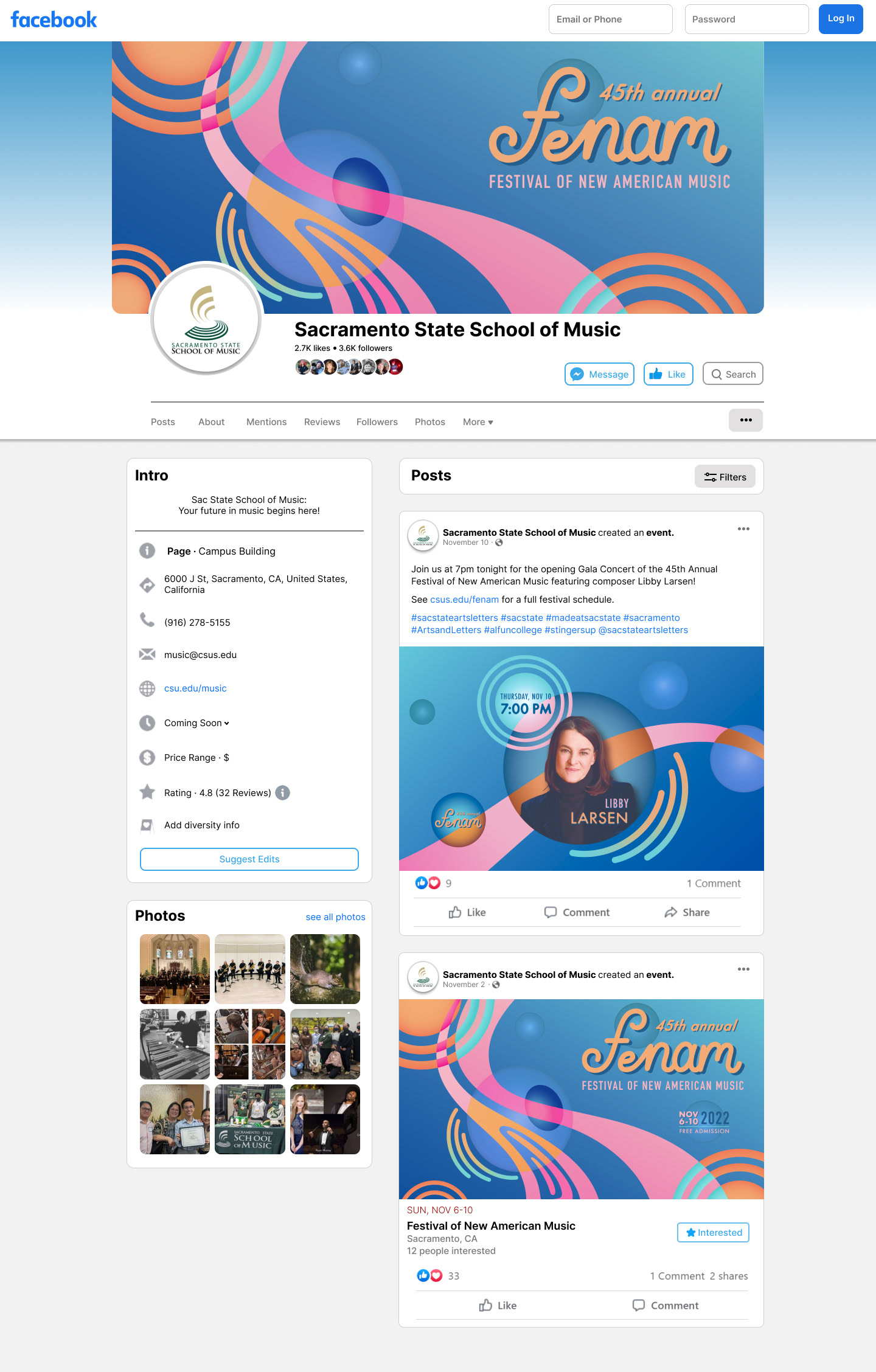
Task: Click the diversity info heart-flag icon
Action: click(x=147, y=825)
